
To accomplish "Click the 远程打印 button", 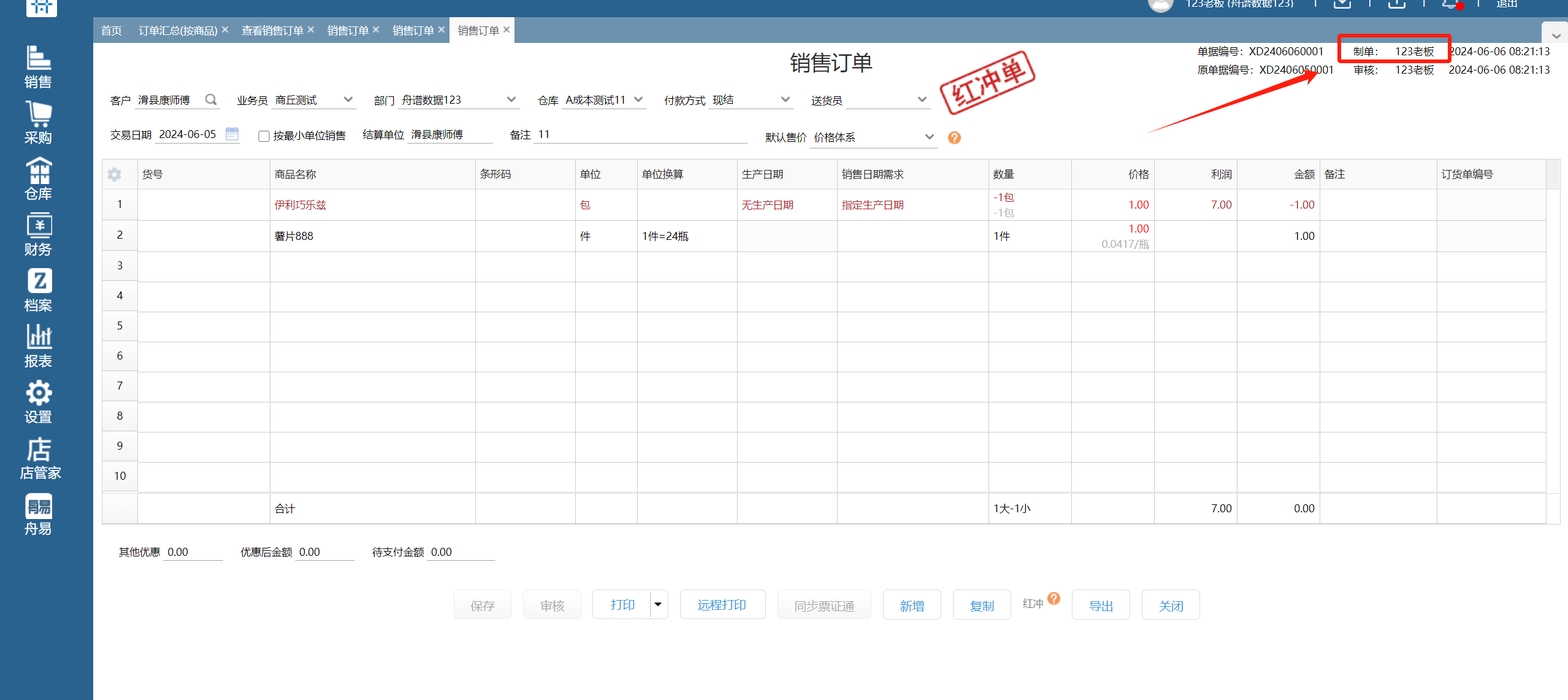I will pyautogui.click(x=722, y=605).
